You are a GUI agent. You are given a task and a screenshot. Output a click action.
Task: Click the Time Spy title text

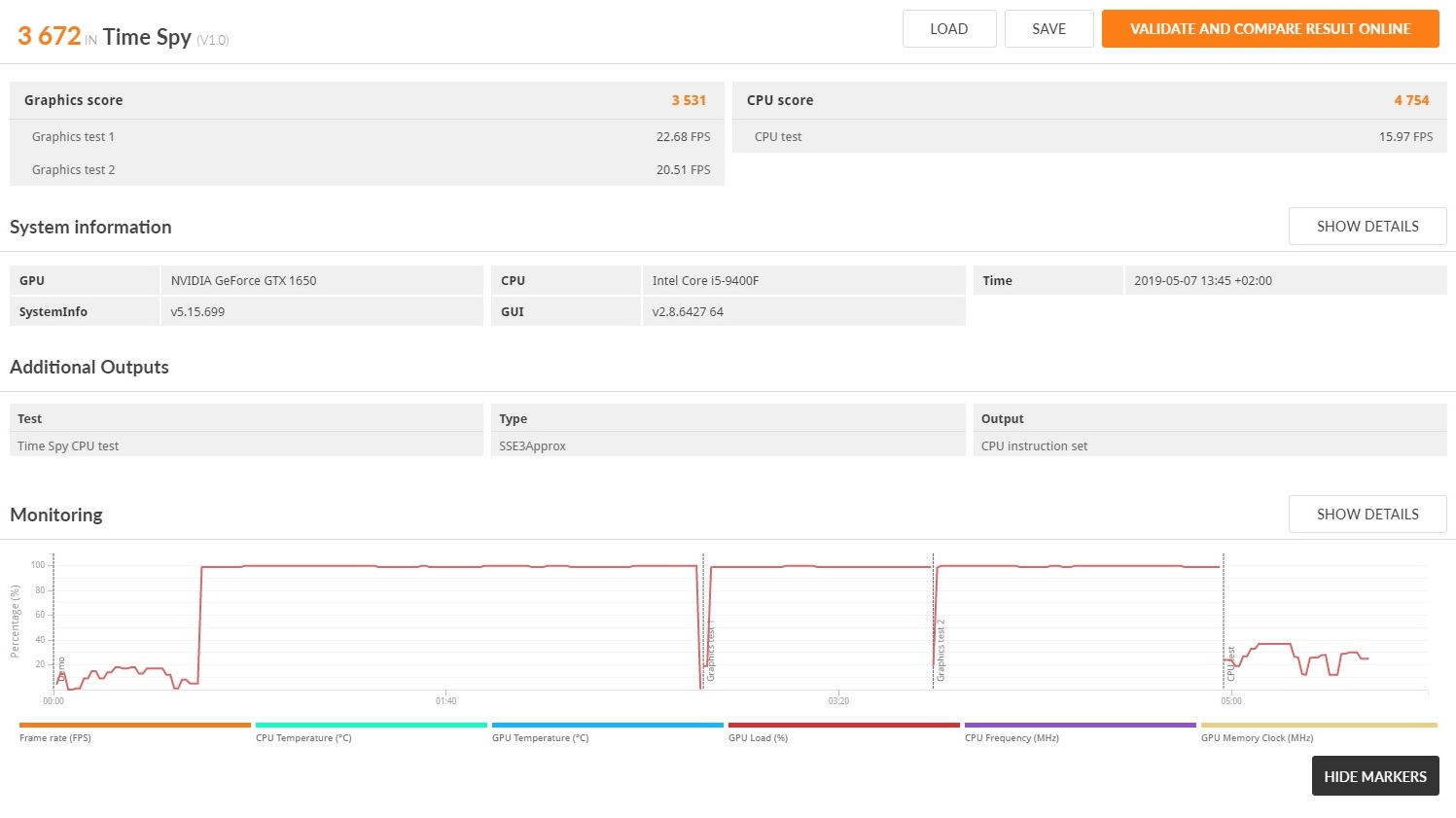[x=147, y=37]
